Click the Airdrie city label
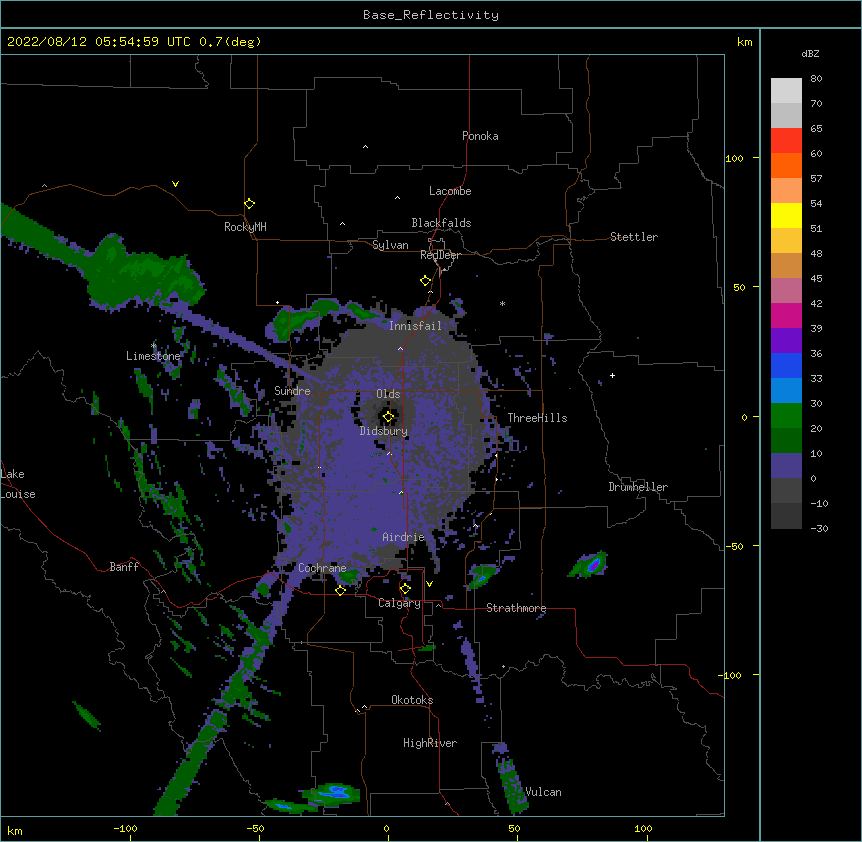The width and height of the screenshot is (862, 842). point(403,537)
